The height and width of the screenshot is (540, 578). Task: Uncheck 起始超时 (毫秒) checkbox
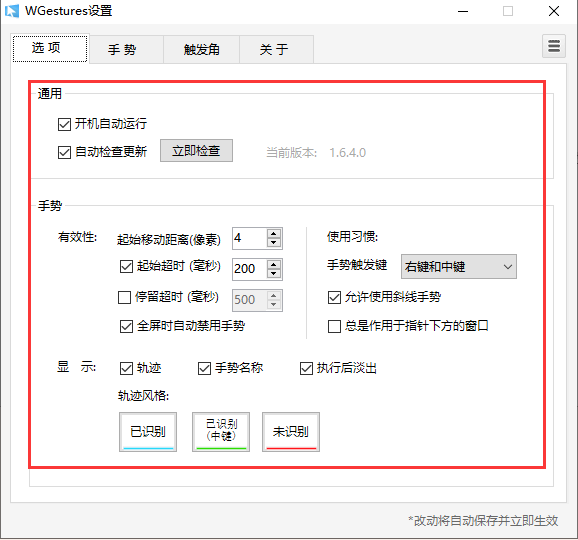coord(126,266)
